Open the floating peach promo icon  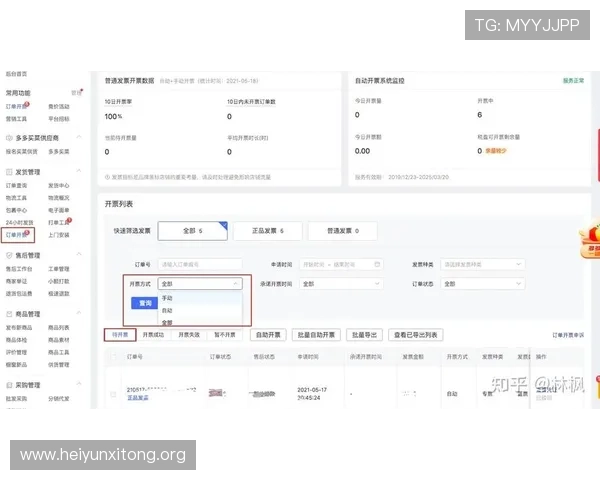590,239
